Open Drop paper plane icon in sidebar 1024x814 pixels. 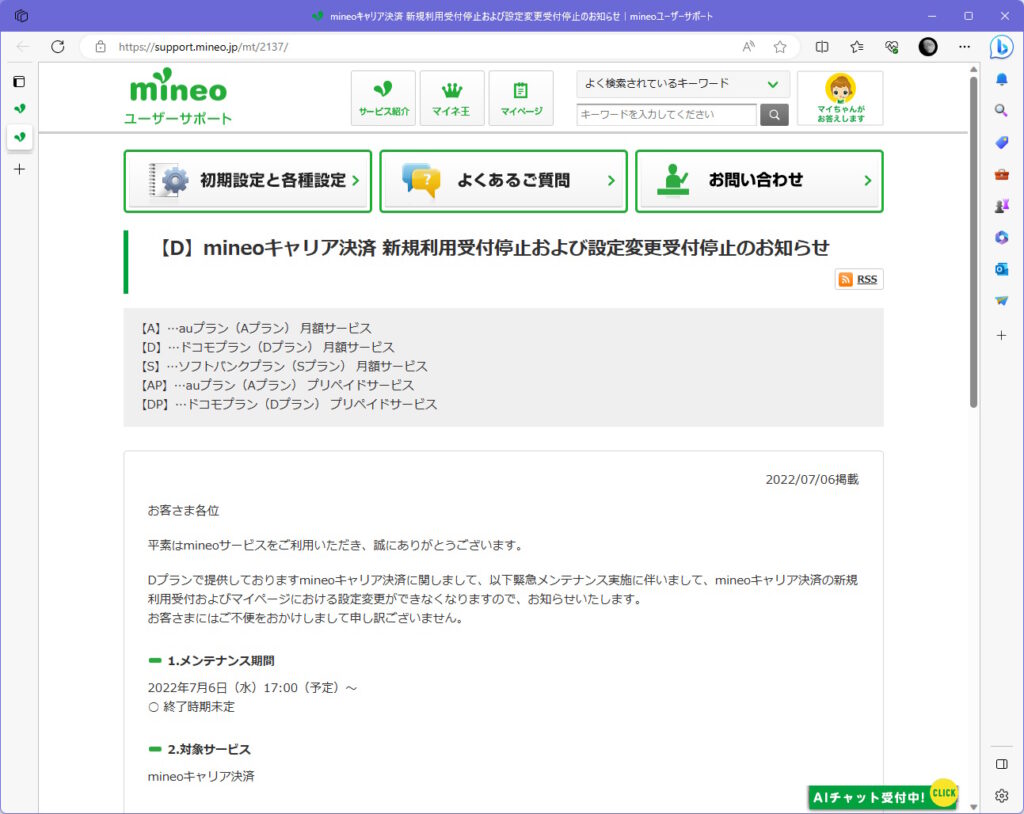click(x=1001, y=301)
